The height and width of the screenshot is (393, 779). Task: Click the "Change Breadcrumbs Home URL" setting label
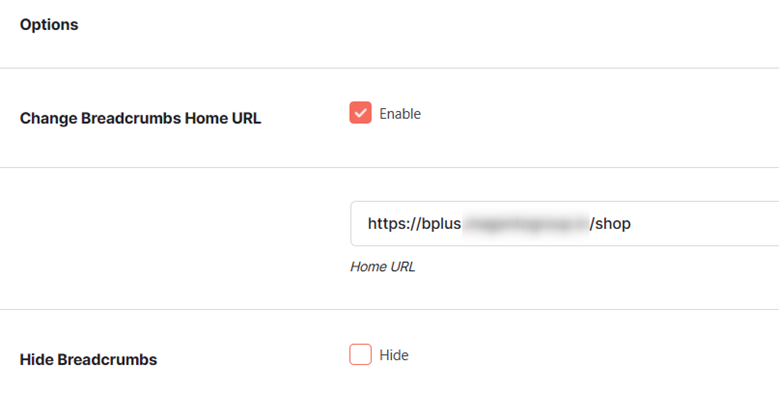(x=140, y=119)
